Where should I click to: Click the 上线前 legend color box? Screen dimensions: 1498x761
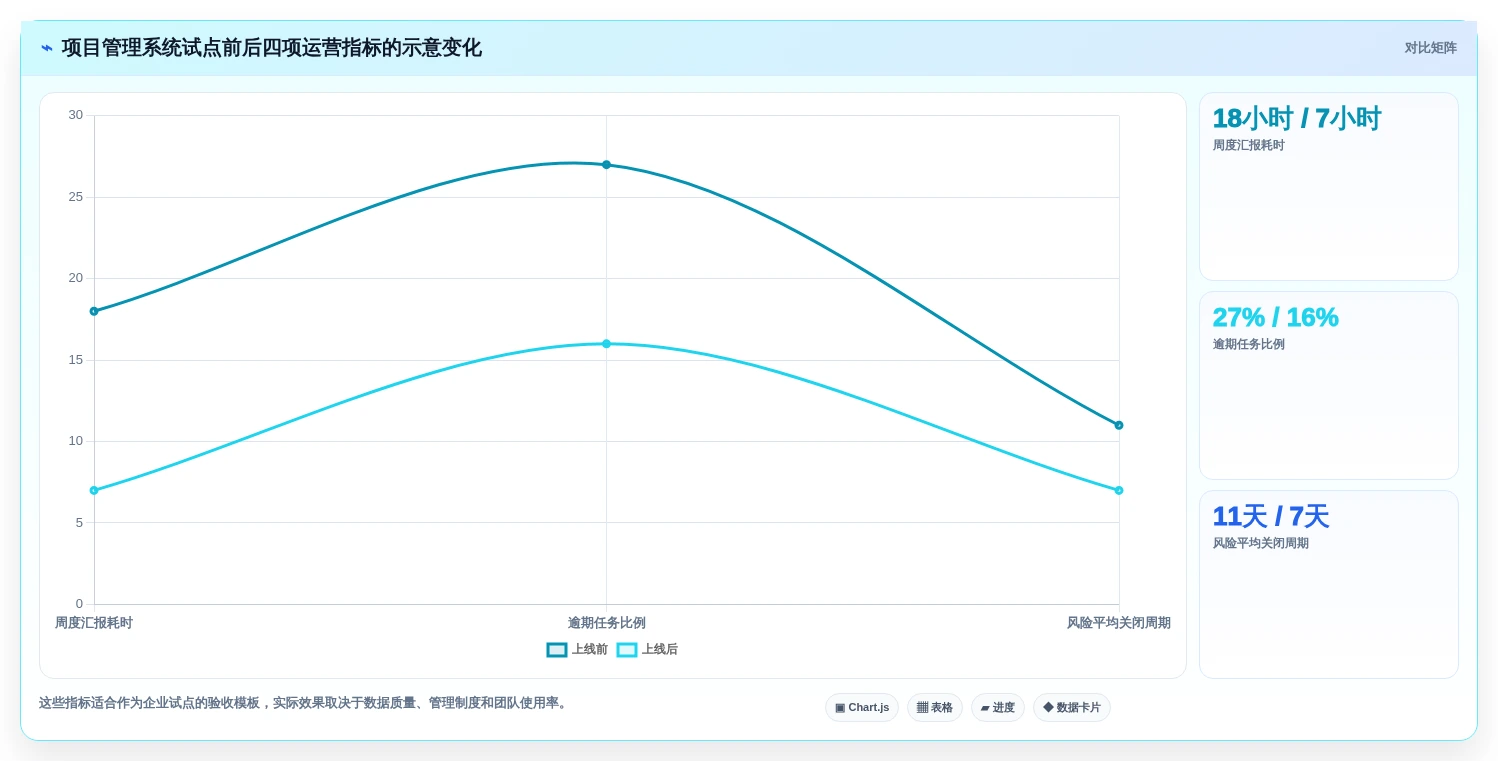[x=557, y=650]
